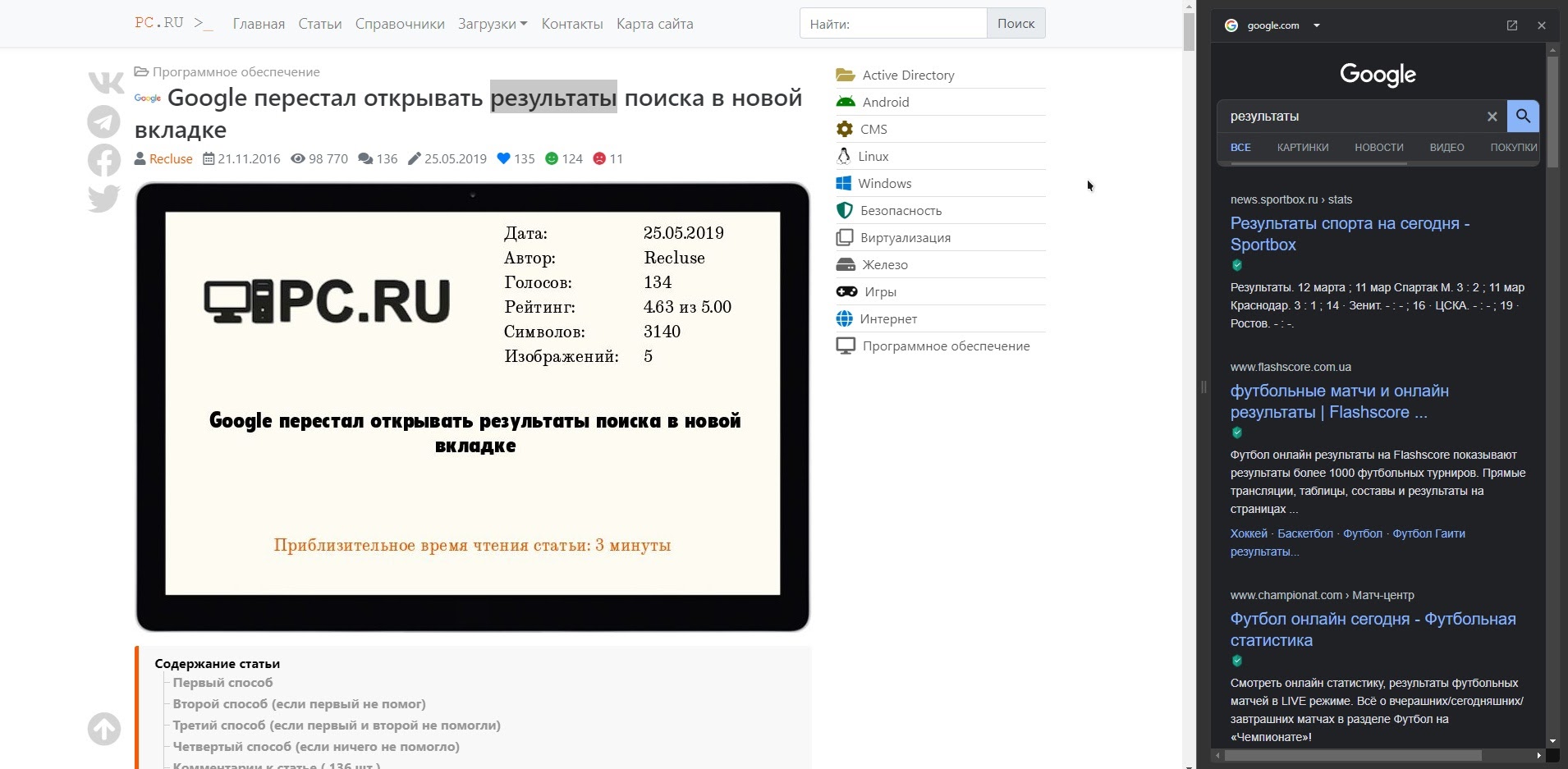
Task: Click the article cover image
Action: (x=473, y=407)
